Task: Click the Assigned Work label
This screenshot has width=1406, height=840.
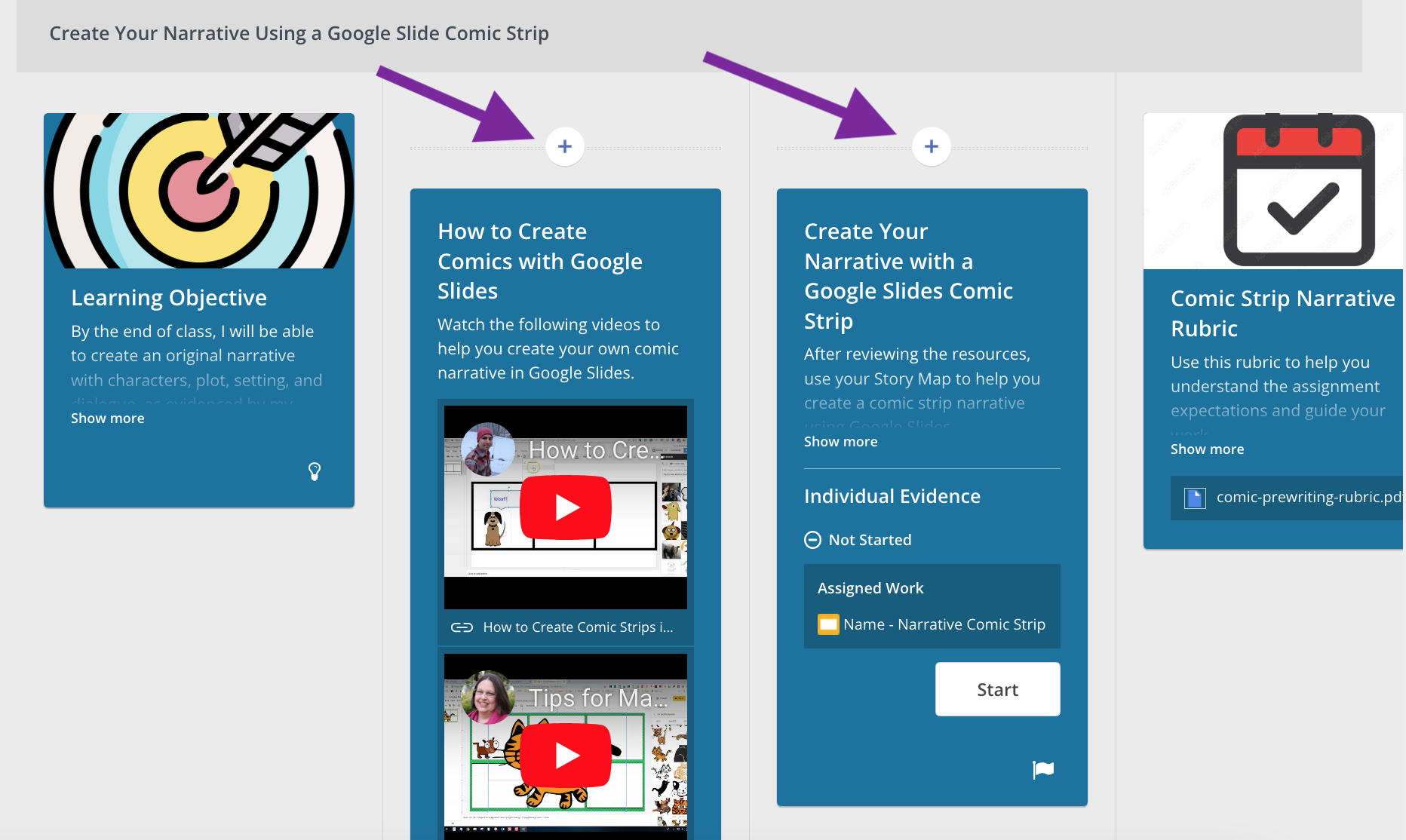Action: tap(870, 588)
